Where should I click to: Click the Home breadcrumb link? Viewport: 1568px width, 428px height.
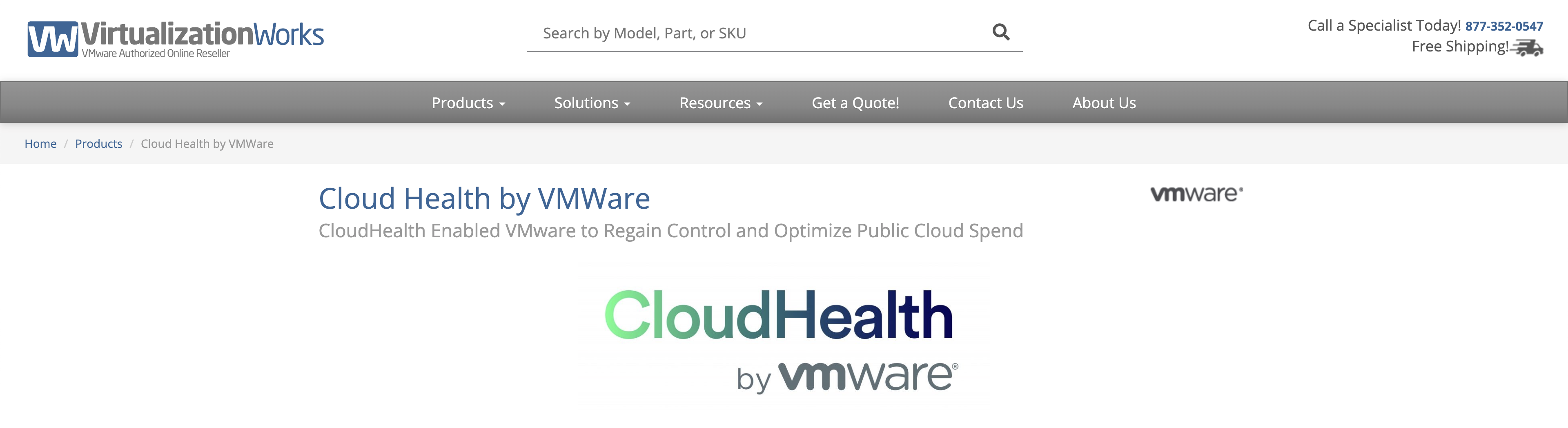40,144
